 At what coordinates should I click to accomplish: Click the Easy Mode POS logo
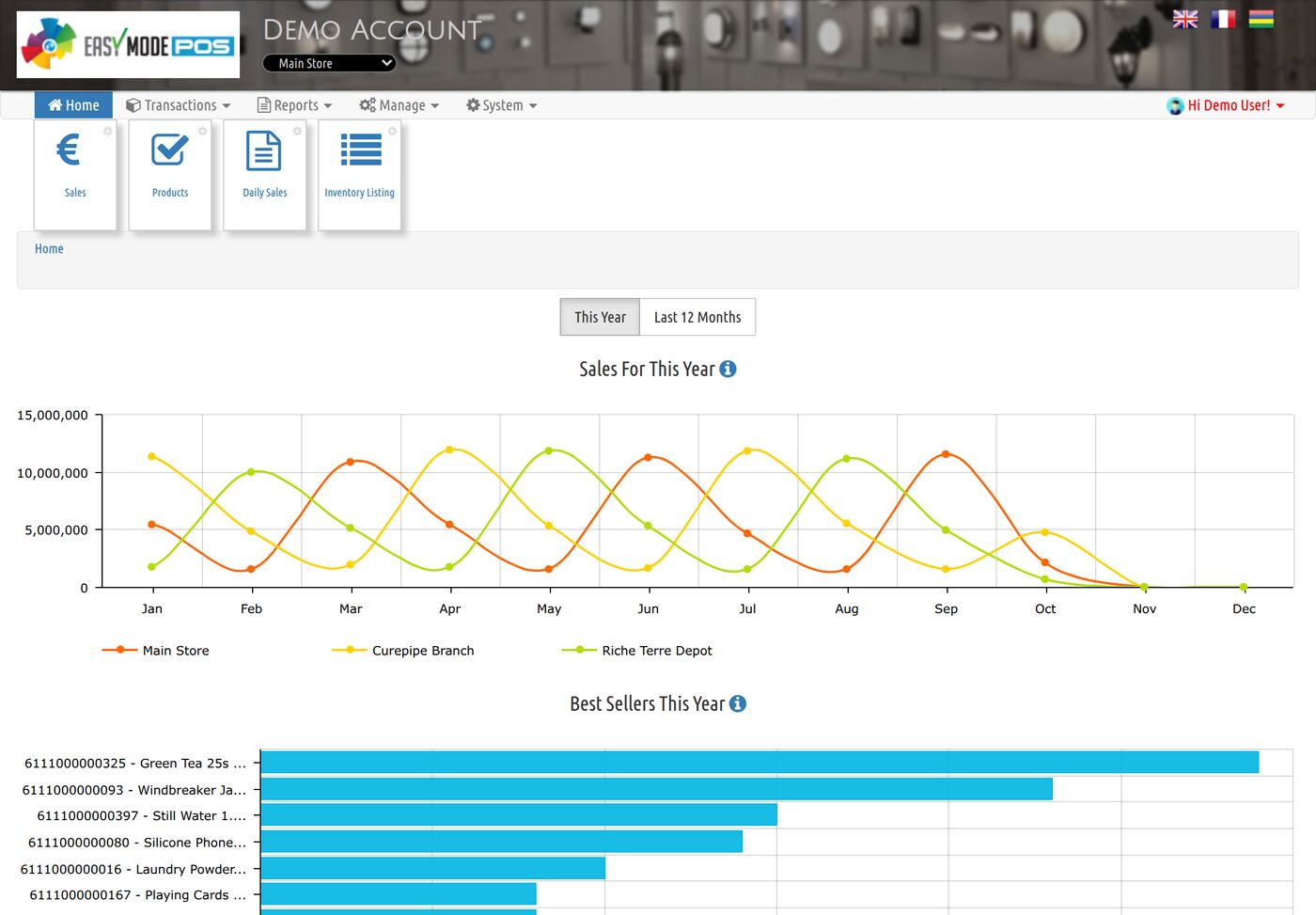129,44
